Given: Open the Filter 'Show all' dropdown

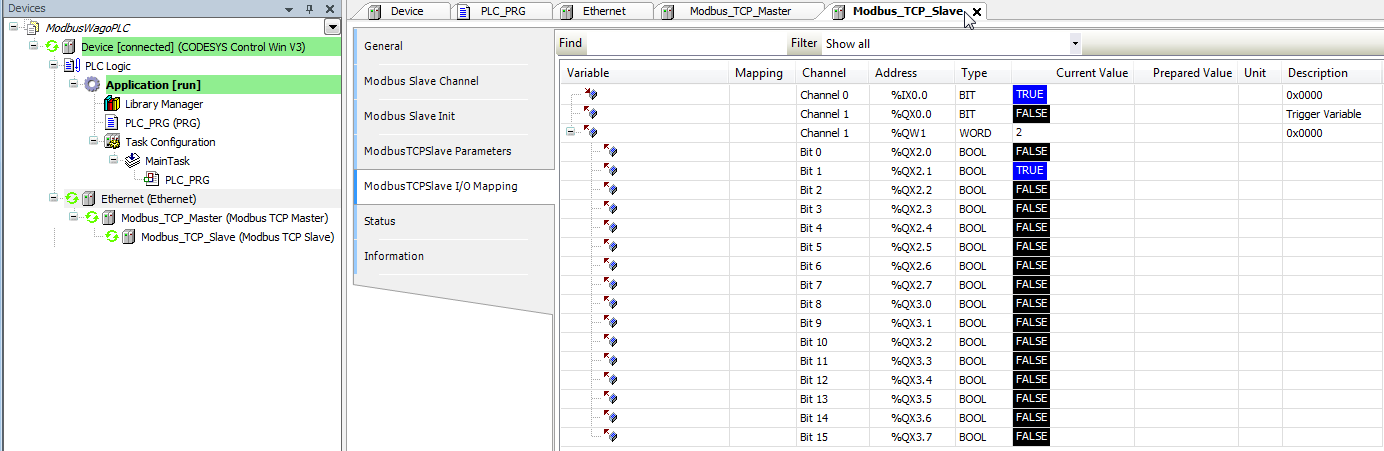Looking at the screenshot, I should tap(1075, 44).
